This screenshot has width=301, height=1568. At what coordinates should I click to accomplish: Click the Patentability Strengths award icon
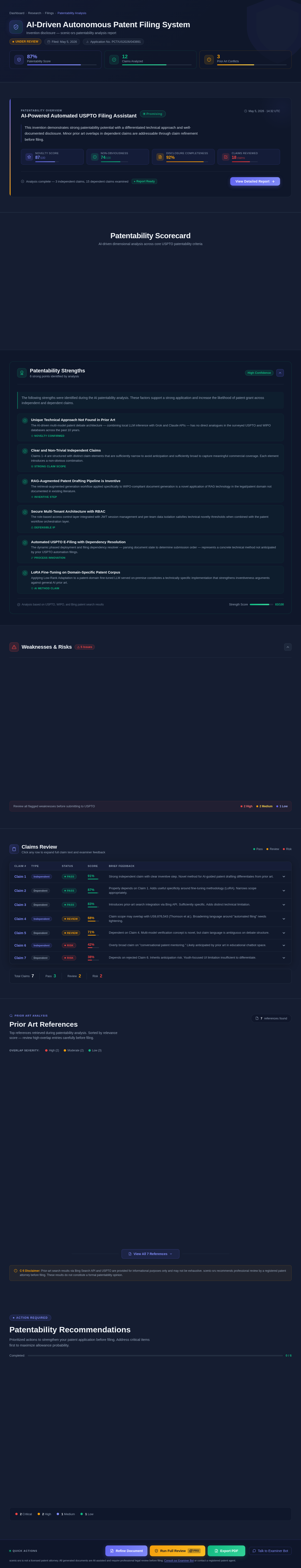pos(22,373)
